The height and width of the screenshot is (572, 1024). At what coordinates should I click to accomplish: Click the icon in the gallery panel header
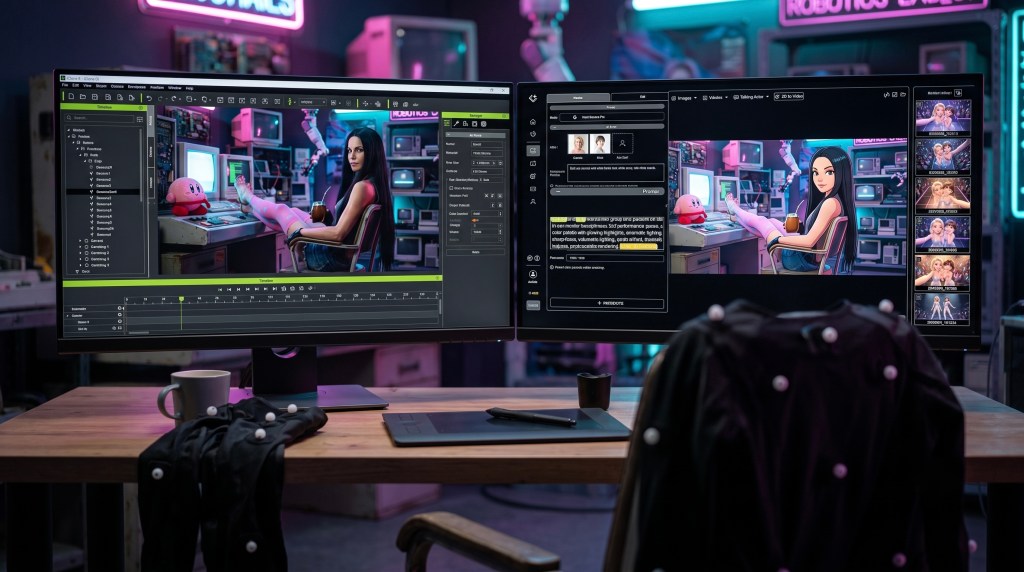pyautogui.click(x=957, y=93)
